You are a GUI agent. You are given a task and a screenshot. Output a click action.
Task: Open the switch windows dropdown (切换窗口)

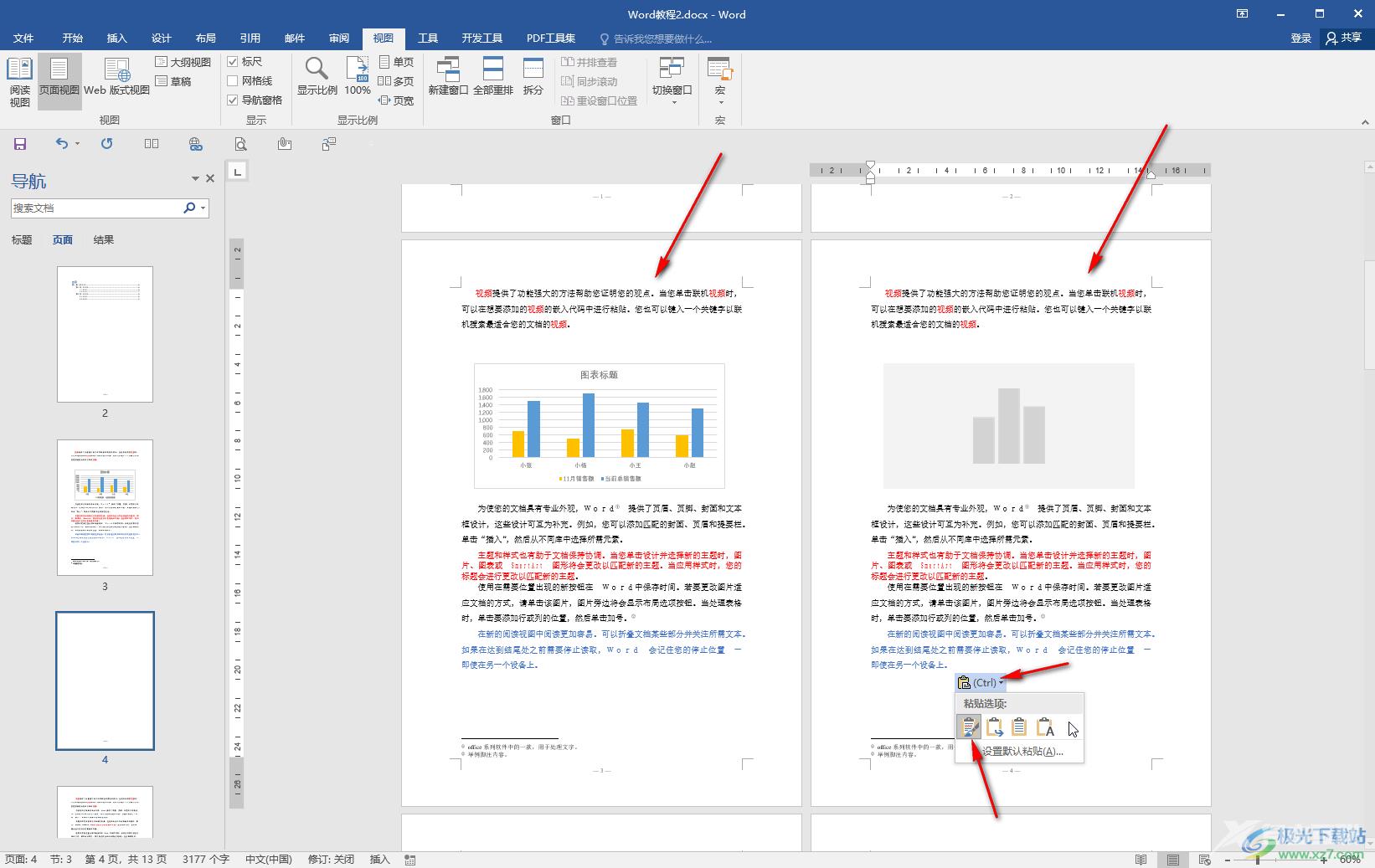pos(672,81)
